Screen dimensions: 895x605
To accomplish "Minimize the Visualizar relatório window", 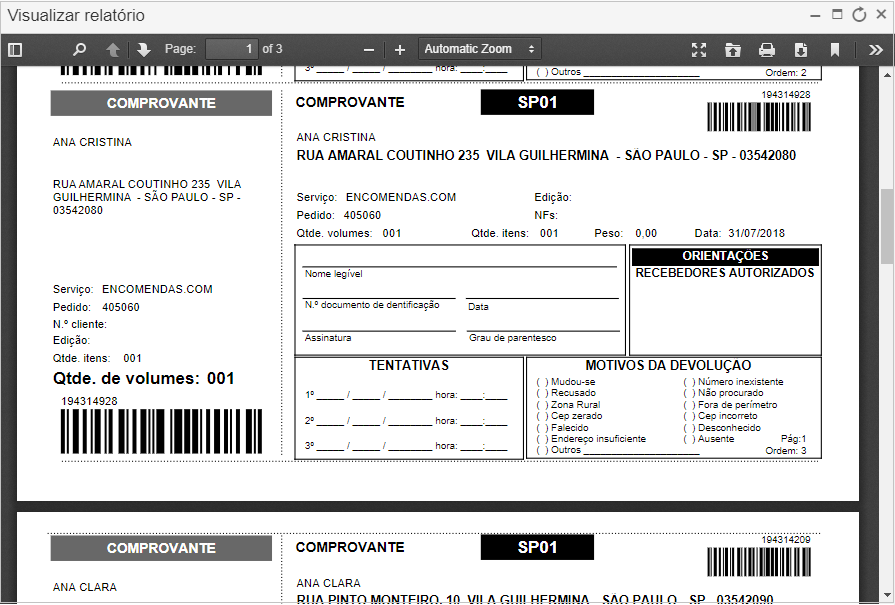I will coord(815,16).
